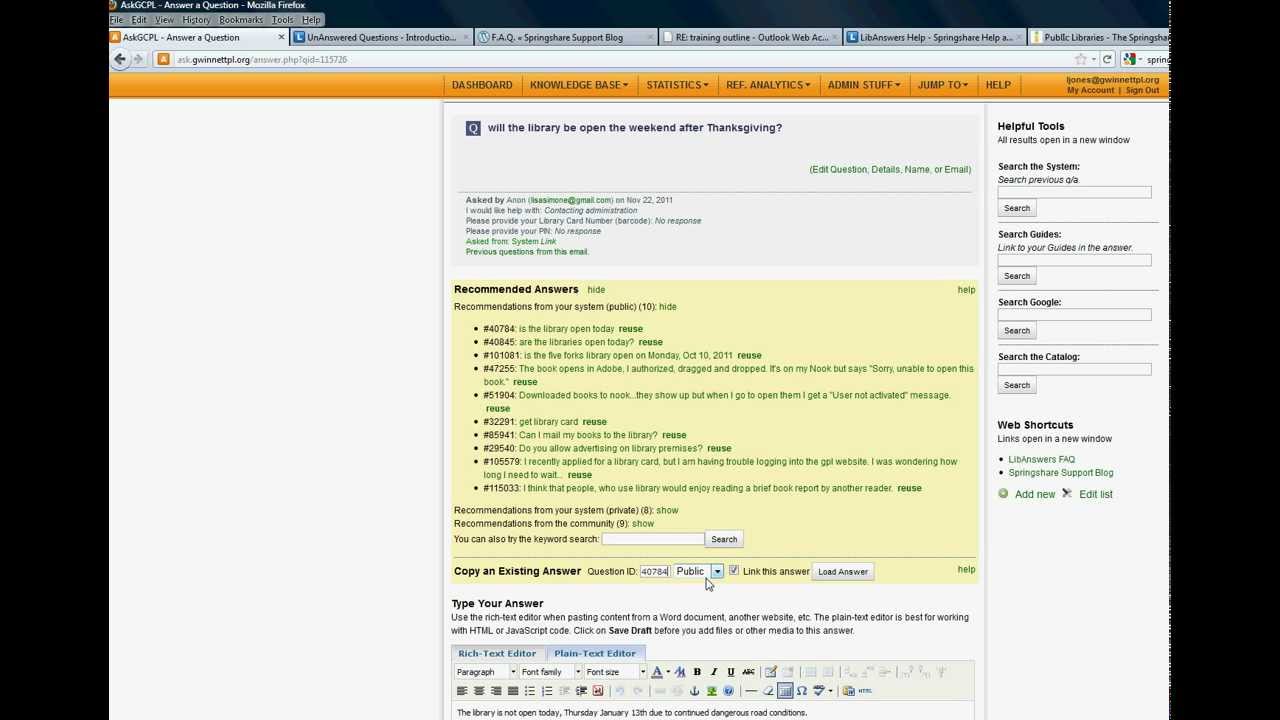
Task: Insert image using picture icon
Action: (x=711, y=691)
